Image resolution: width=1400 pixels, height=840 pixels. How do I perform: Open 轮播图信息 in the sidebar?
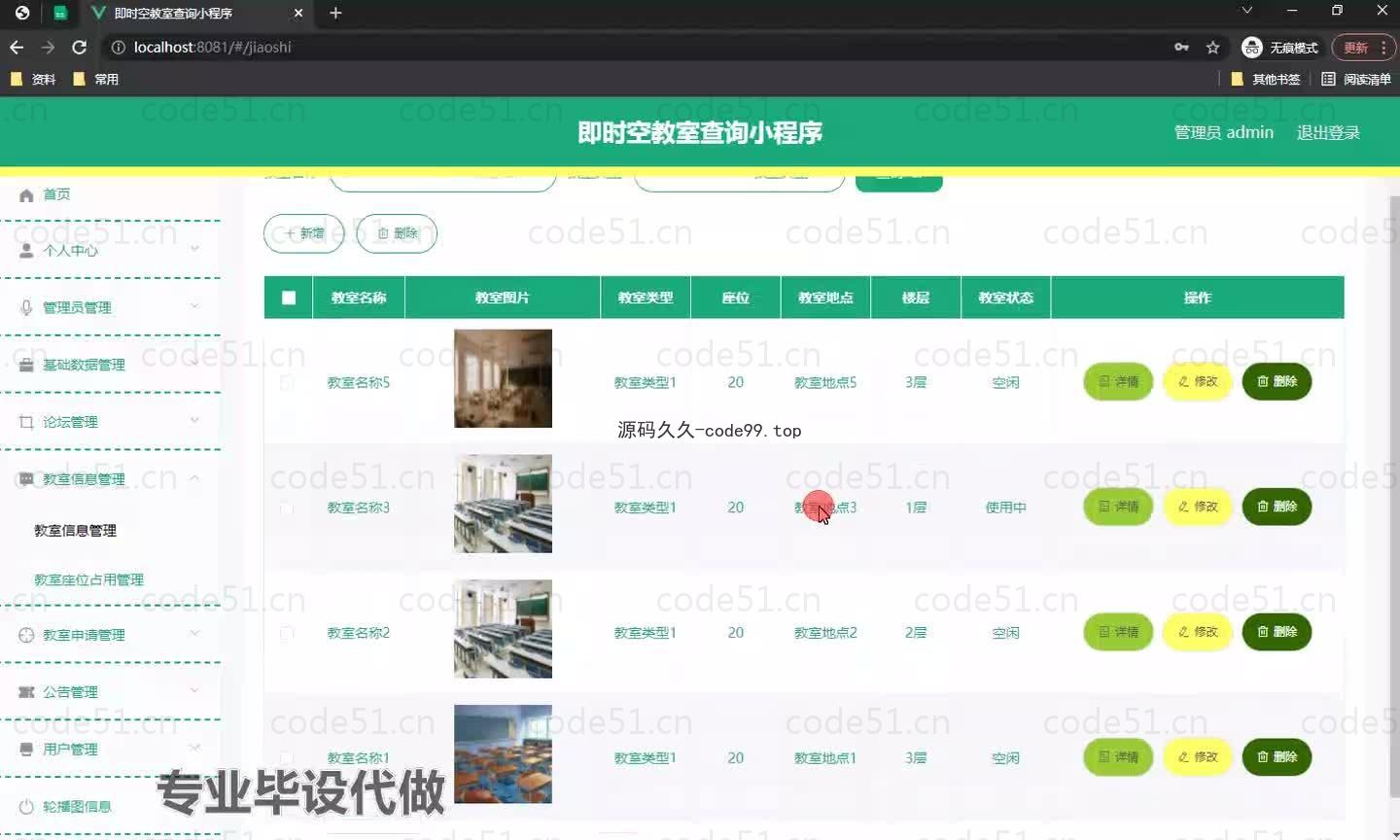[110, 807]
